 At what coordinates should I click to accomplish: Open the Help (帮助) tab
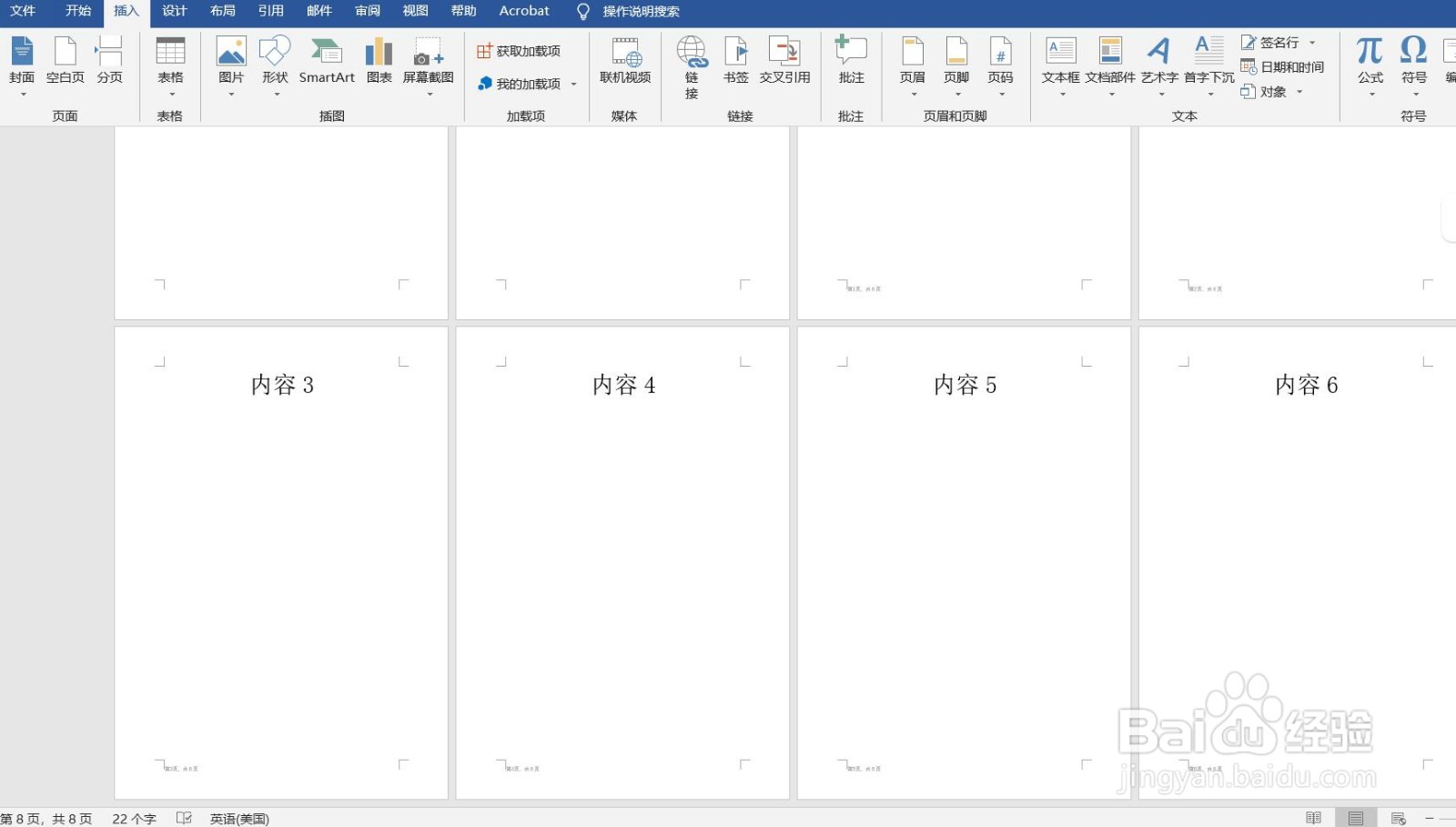[x=464, y=11]
